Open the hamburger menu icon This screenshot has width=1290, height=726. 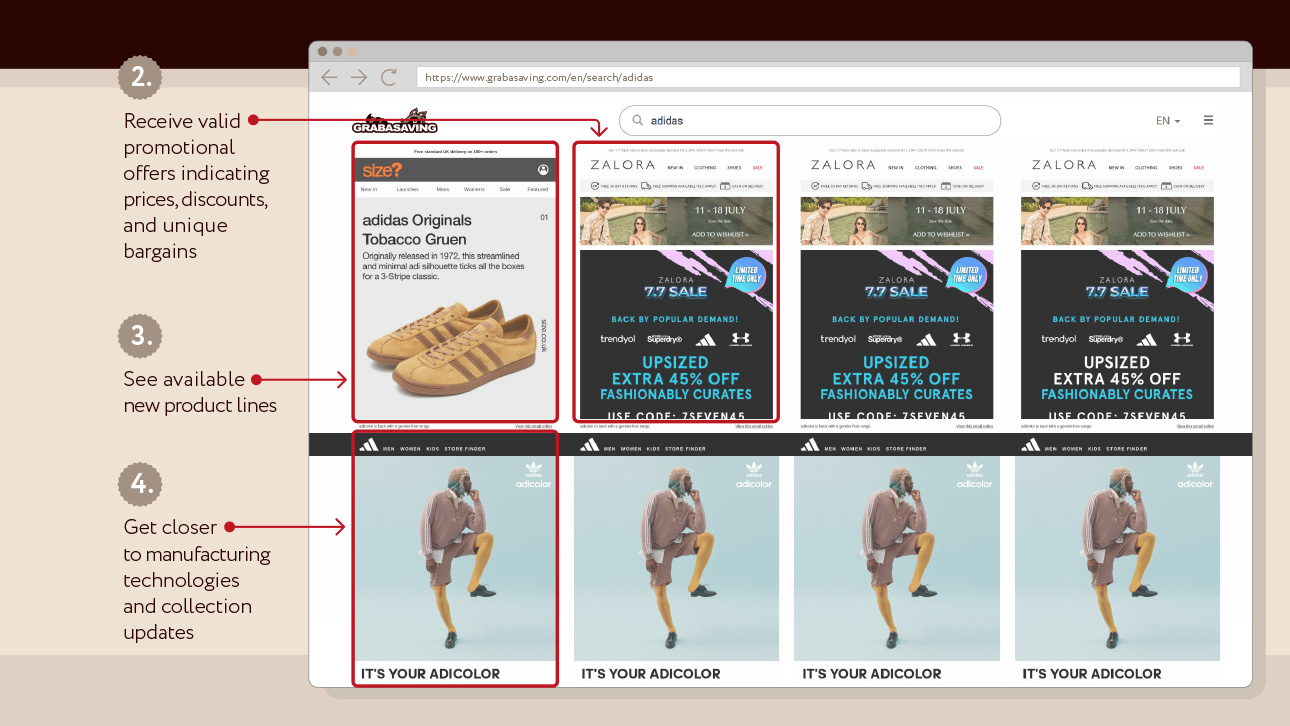(x=1208, y=120)
